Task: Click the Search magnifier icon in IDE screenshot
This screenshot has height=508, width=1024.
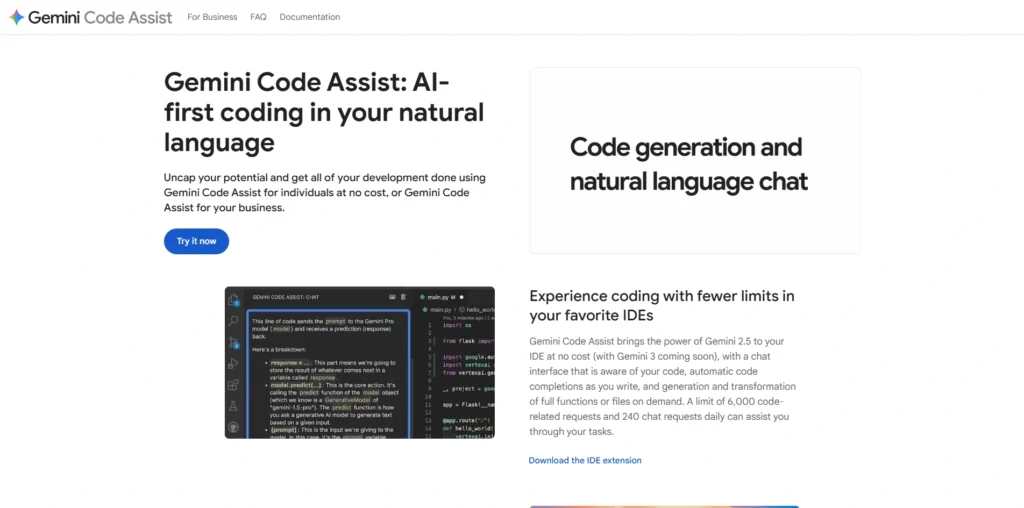Action: [233, 321]
